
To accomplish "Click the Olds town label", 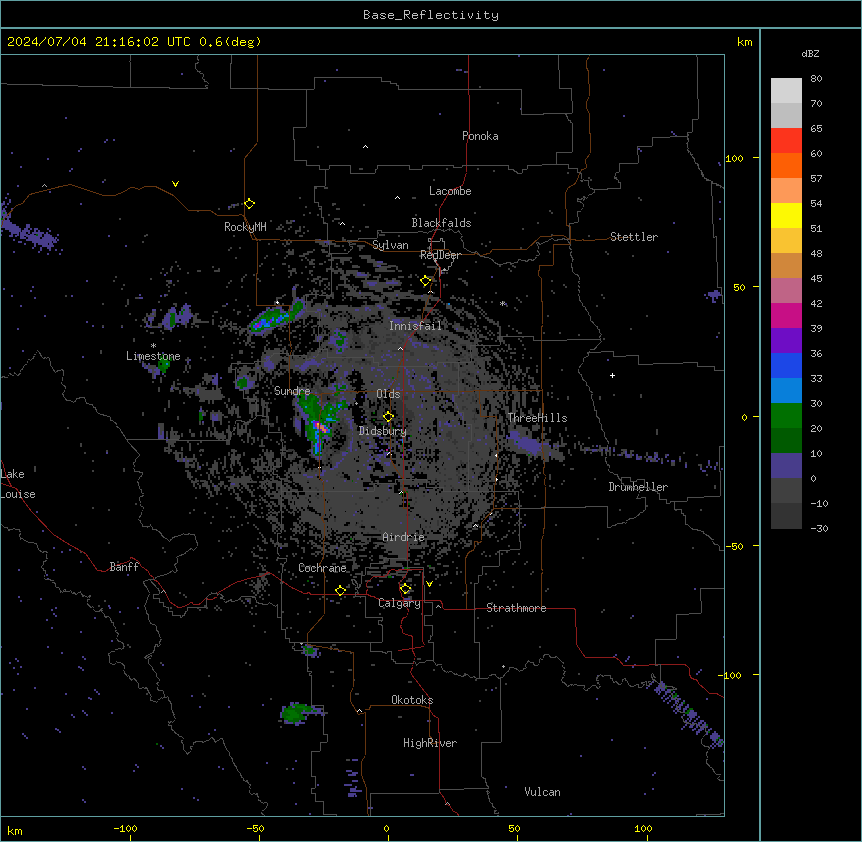I will (388, 394).
